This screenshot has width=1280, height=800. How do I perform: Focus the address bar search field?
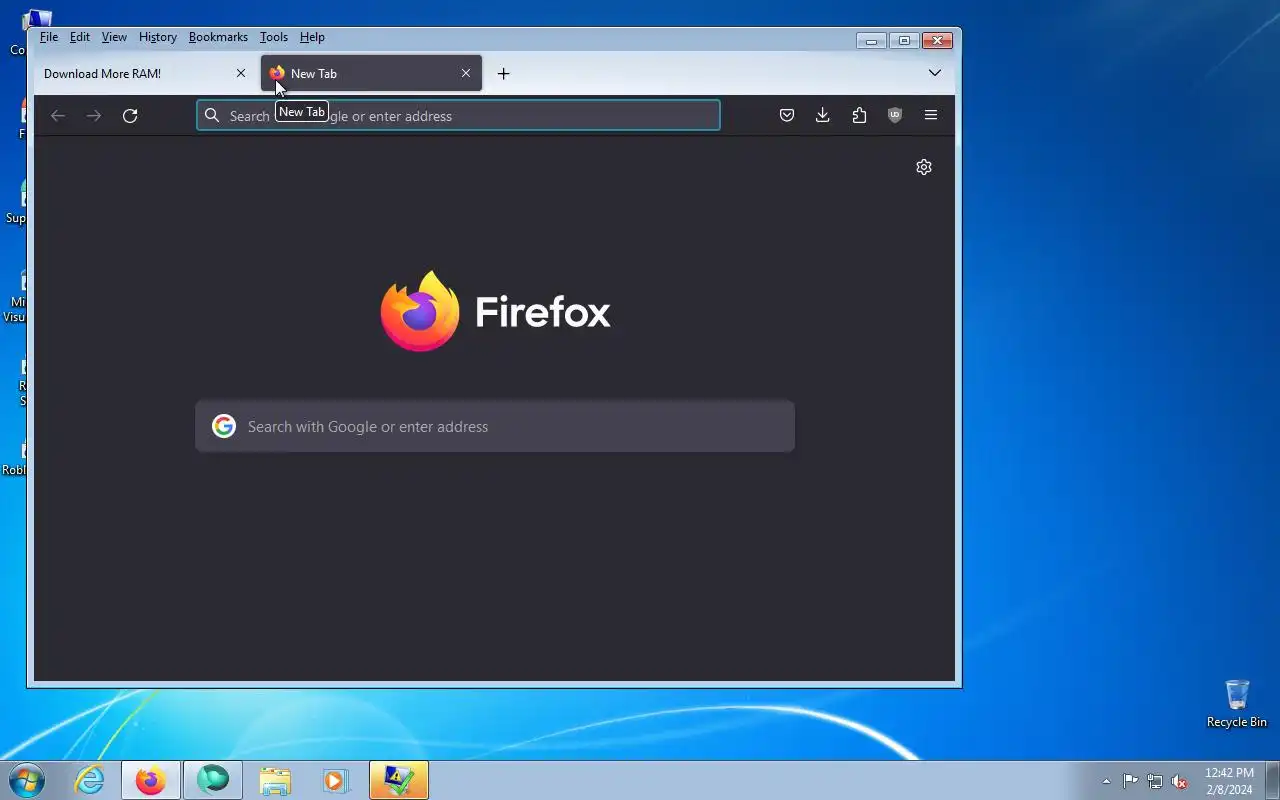458,116
